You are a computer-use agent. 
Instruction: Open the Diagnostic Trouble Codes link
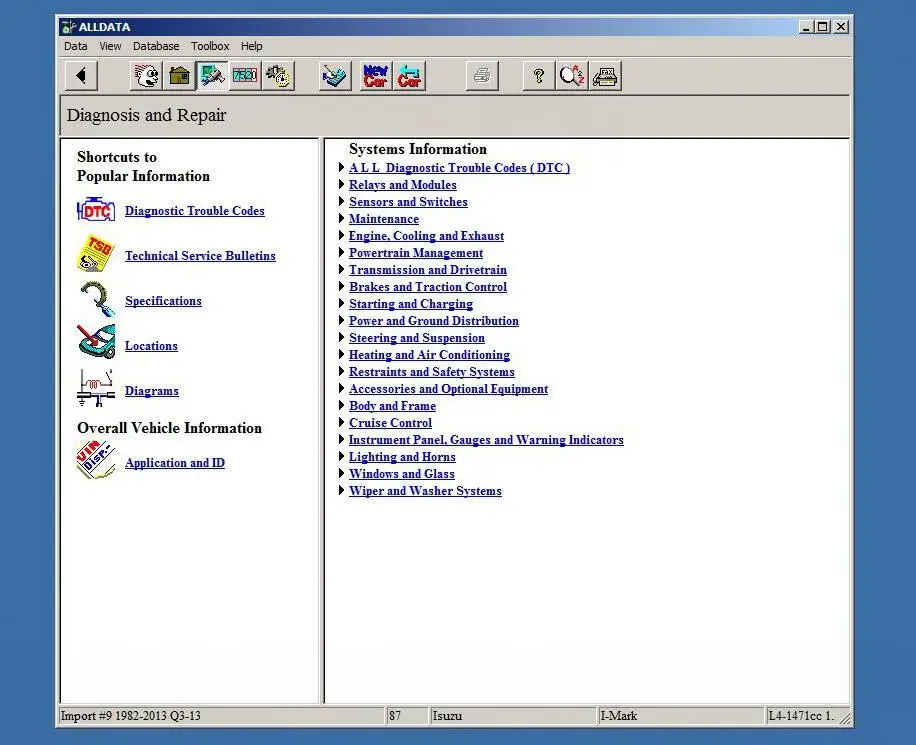(194, 211)
